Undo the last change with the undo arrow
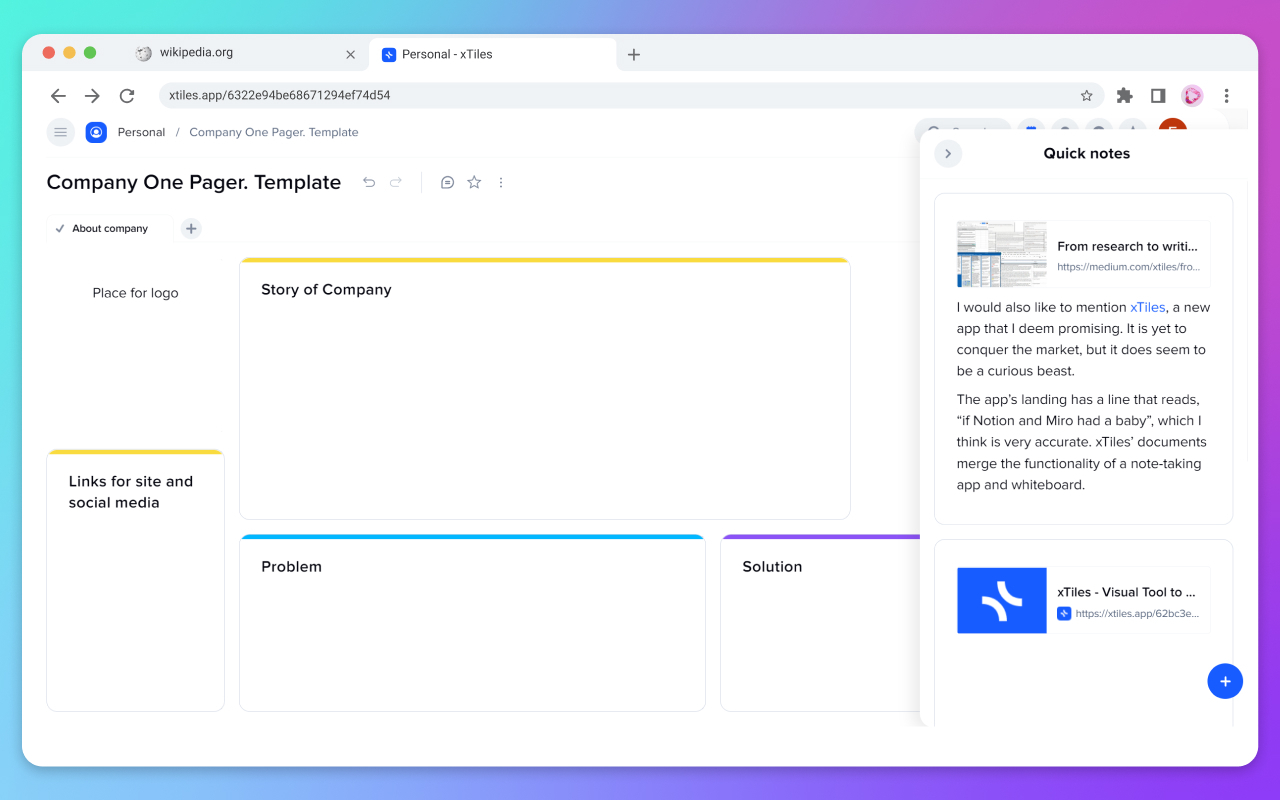Image resolution: width=1280 pixels, height=800 pixels. pos(369,182)
